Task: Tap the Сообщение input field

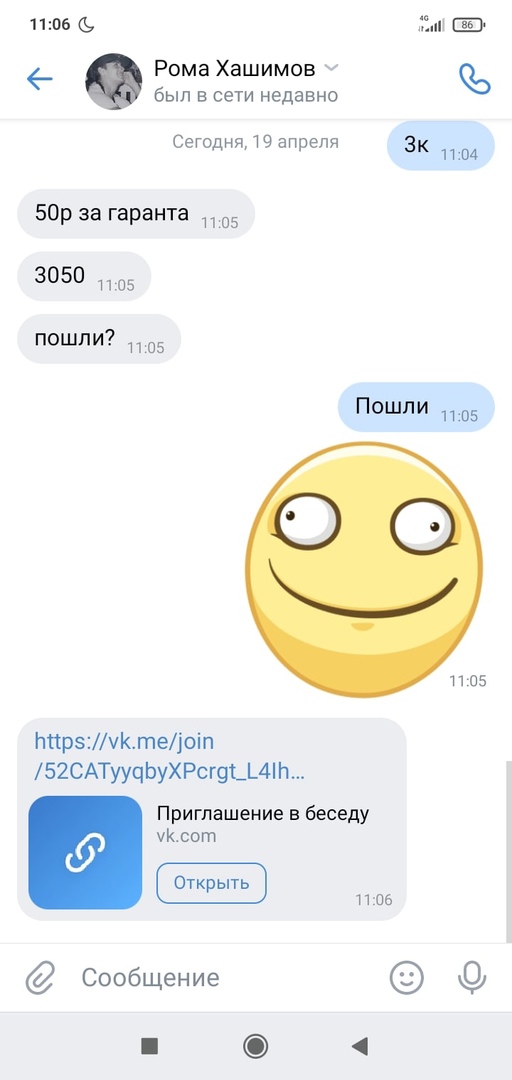Action: pyautogui.click(x=227, y=977)
